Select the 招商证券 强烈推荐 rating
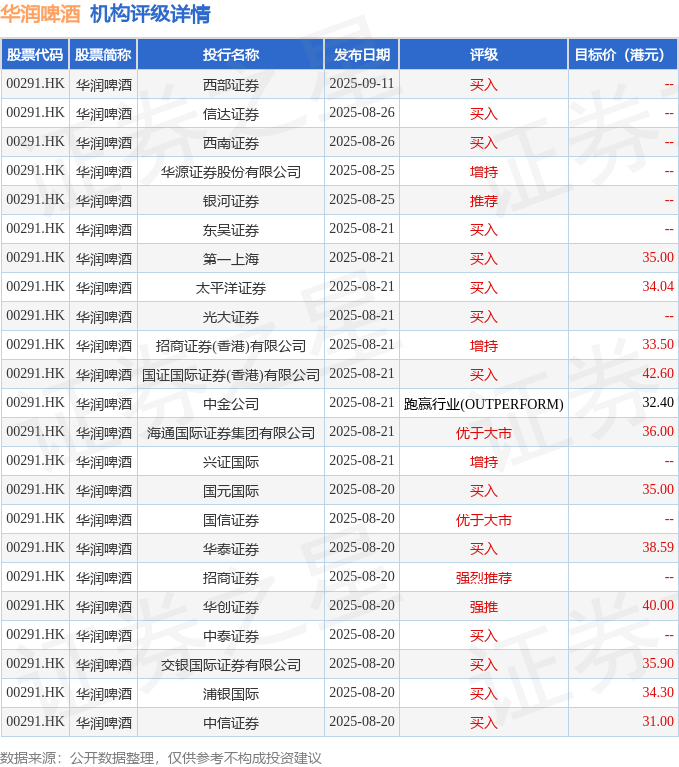Screen dimensions: 679x767 coord(484,578)
